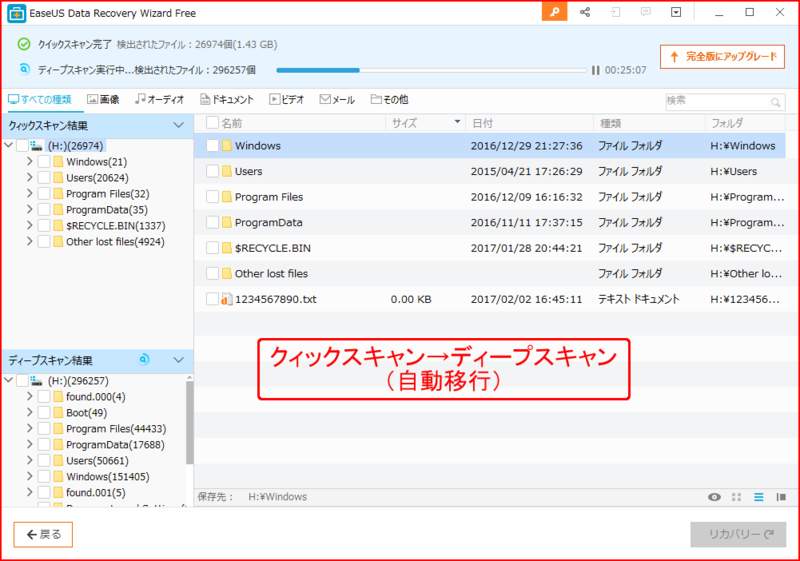The width and height of the screenshot is (800, 561).
Task: Check the ProgramData row checkbox in file list
Action: pyautogui.click(x=212, y=222)
